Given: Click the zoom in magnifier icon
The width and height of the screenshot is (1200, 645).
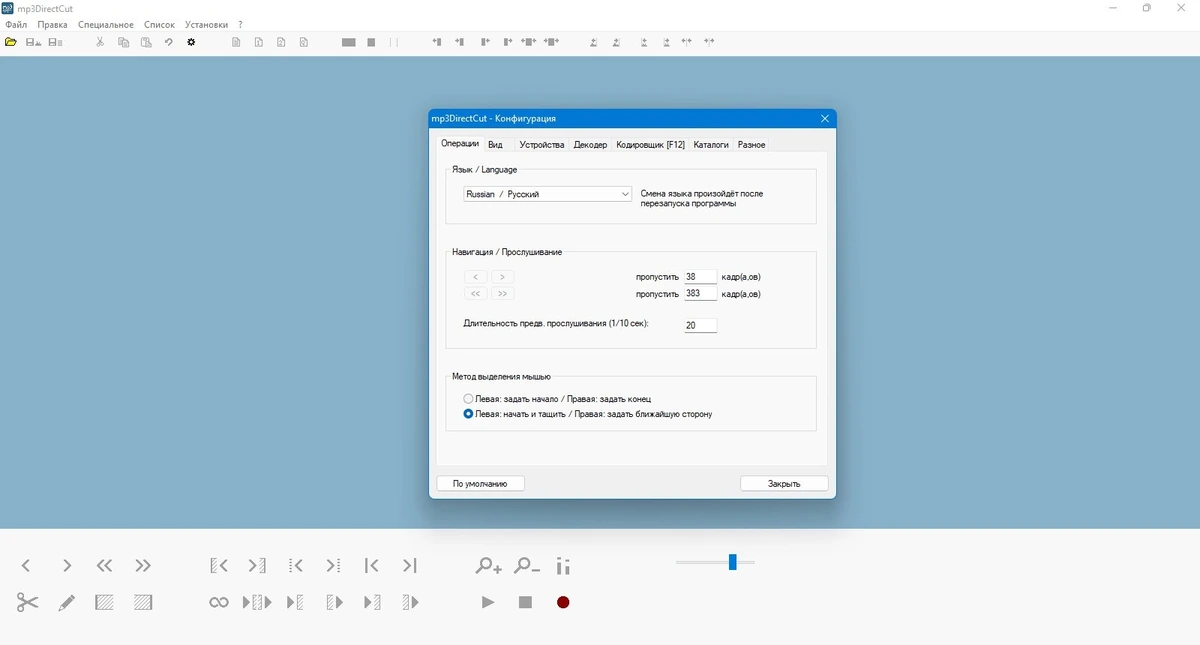Looking at the screenshot, I should (x=488, y=565).
